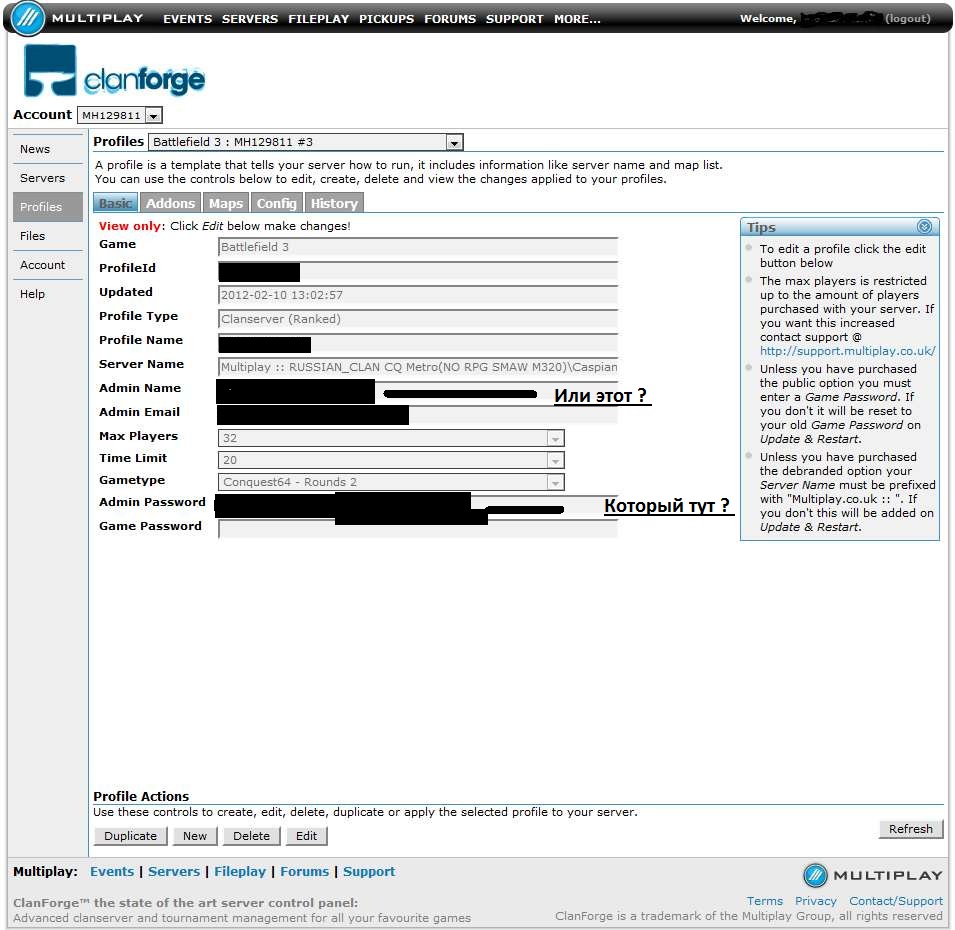Open the MORE... menu in the top bar
Screen dimensions: 955x930
[x=577, y=19]
